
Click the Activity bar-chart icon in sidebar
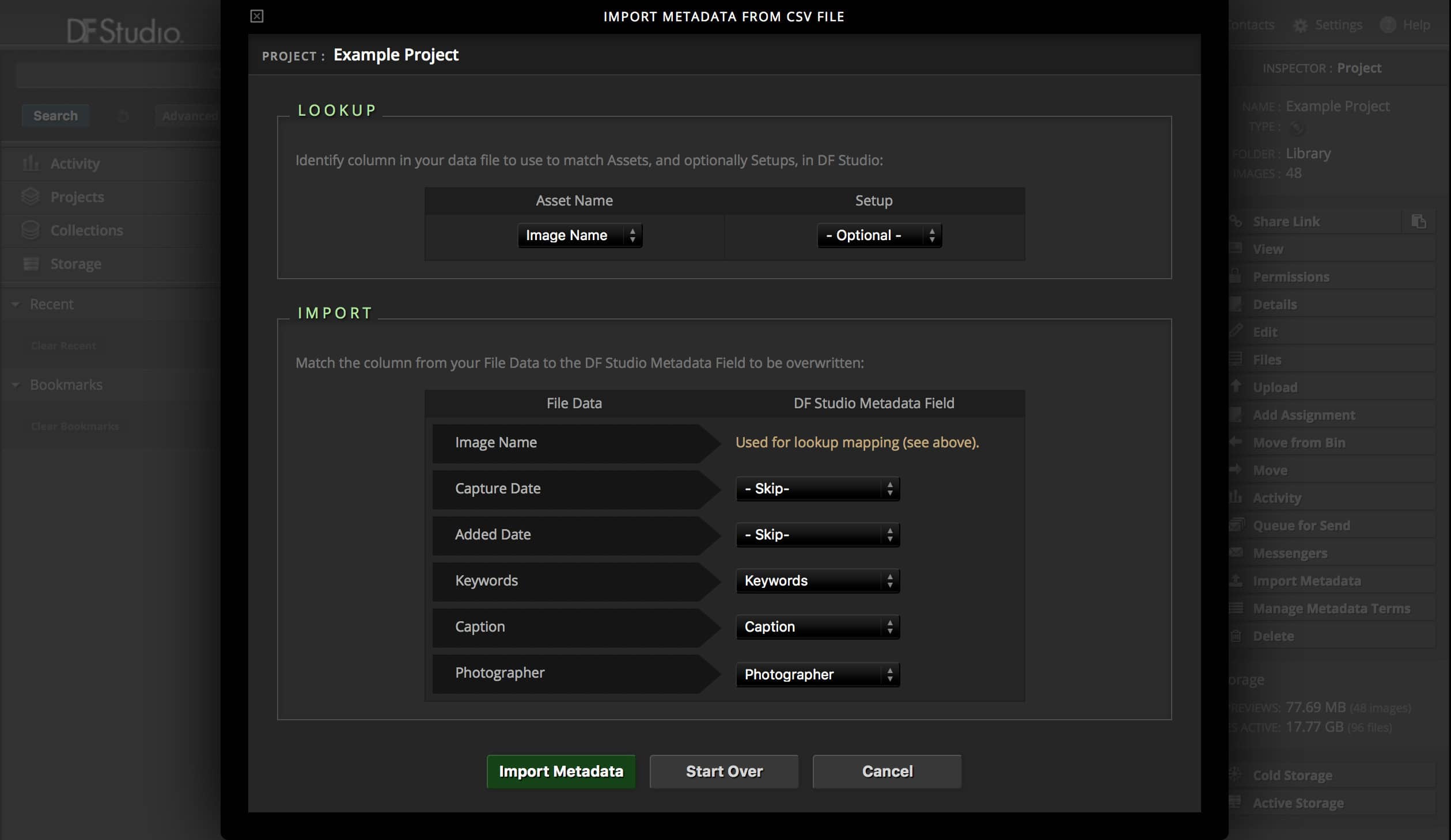point(31,164)
